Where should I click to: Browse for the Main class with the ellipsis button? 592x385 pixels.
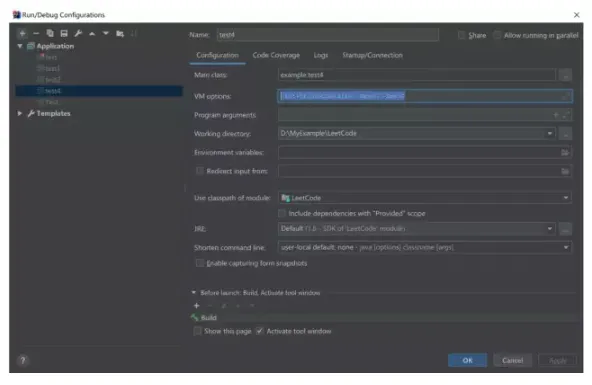point(565,75)
